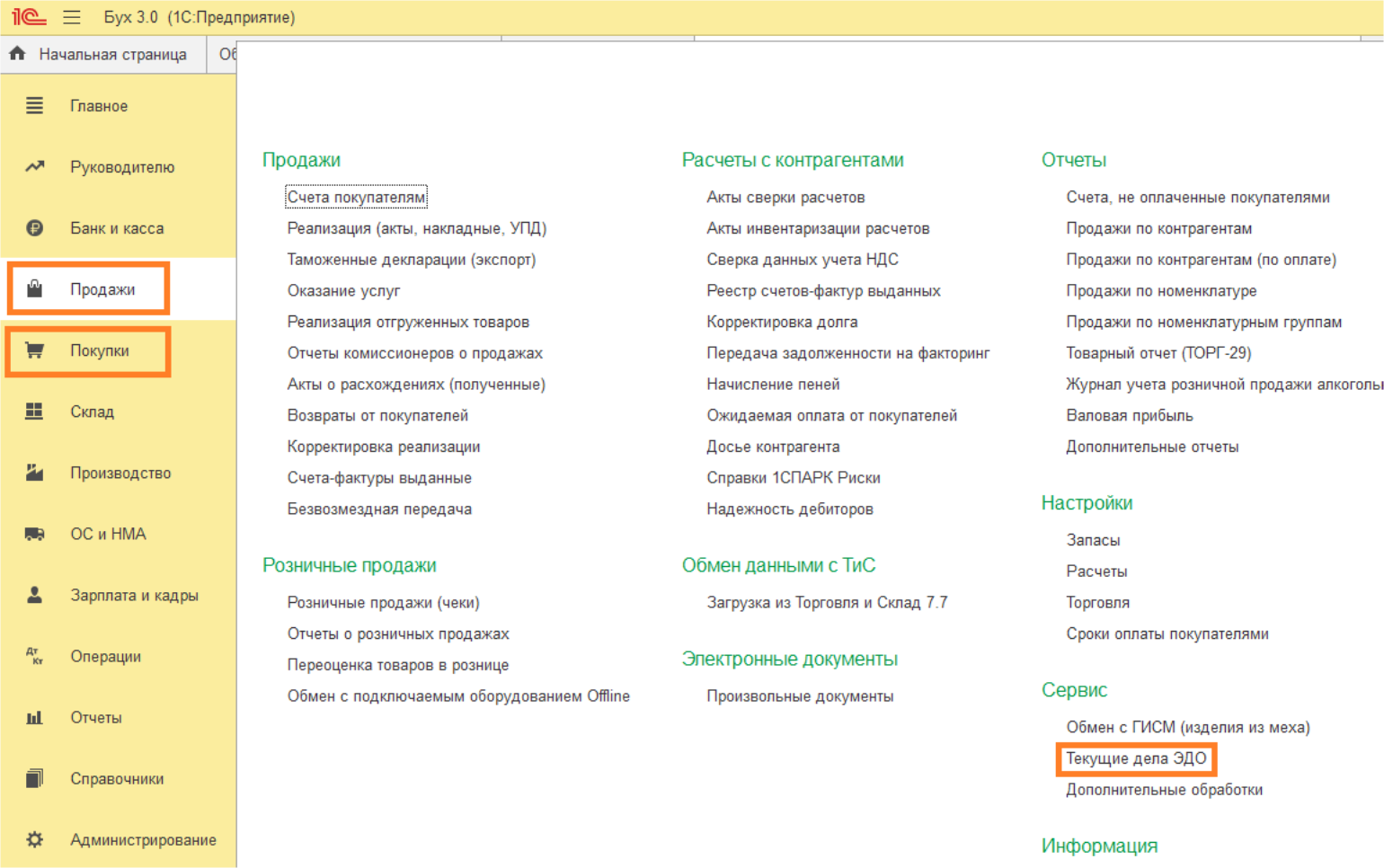Open Счета покупателям link
The image size is (1384, 868).
pos(356,197)
